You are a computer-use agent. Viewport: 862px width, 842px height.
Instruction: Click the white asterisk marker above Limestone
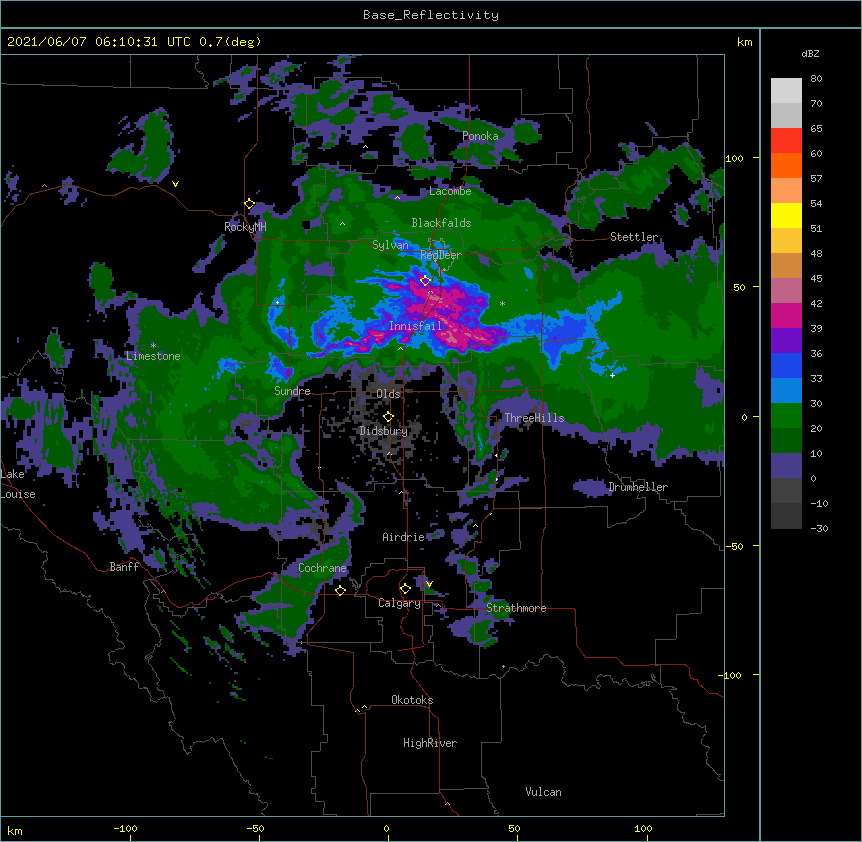click(153, 345)
